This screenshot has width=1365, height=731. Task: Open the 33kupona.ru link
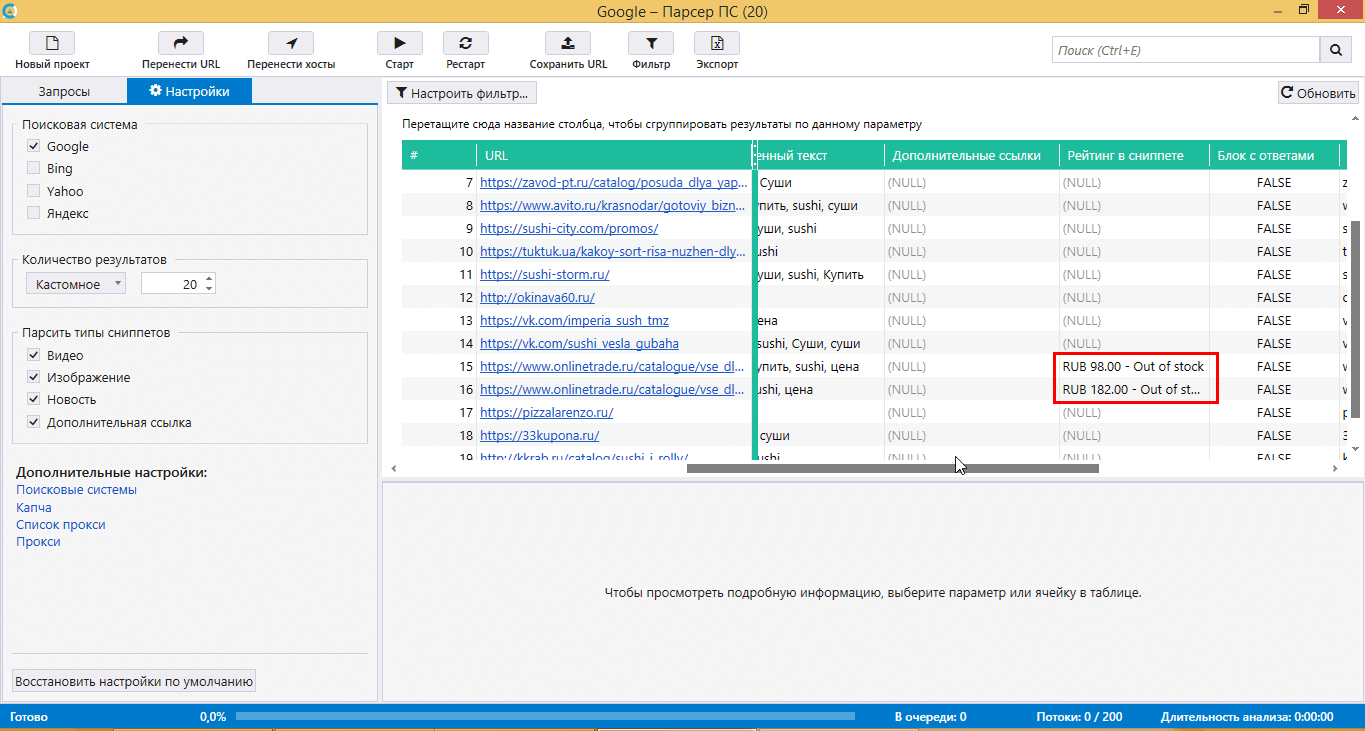(x=540, y=435)
